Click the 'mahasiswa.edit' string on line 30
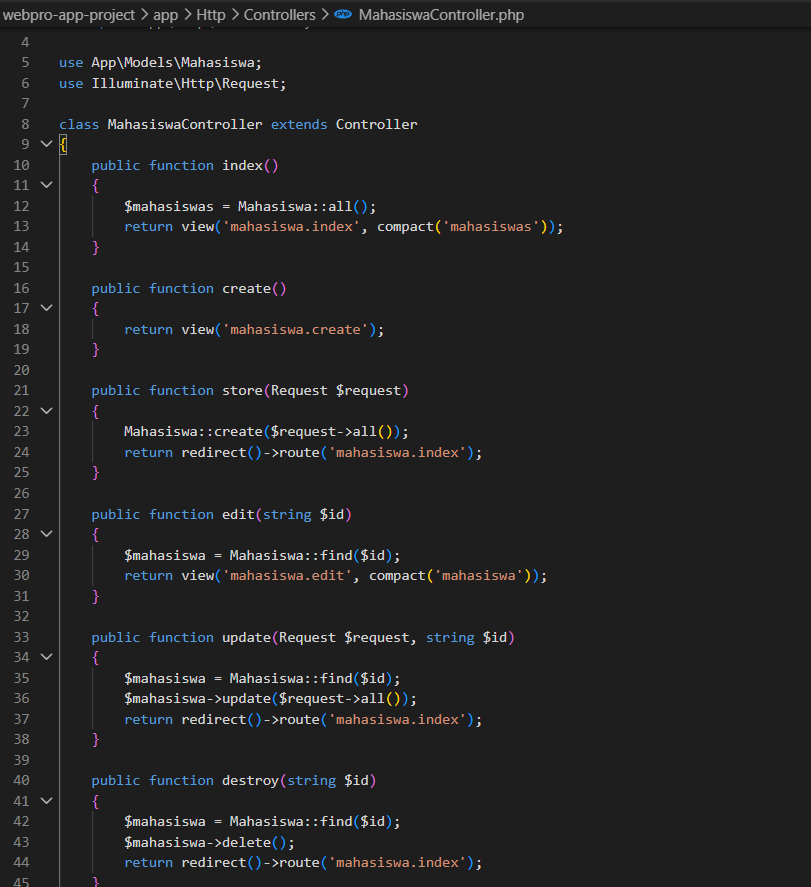811x887 pixels. pyautogui.click(x=287, y=576)
